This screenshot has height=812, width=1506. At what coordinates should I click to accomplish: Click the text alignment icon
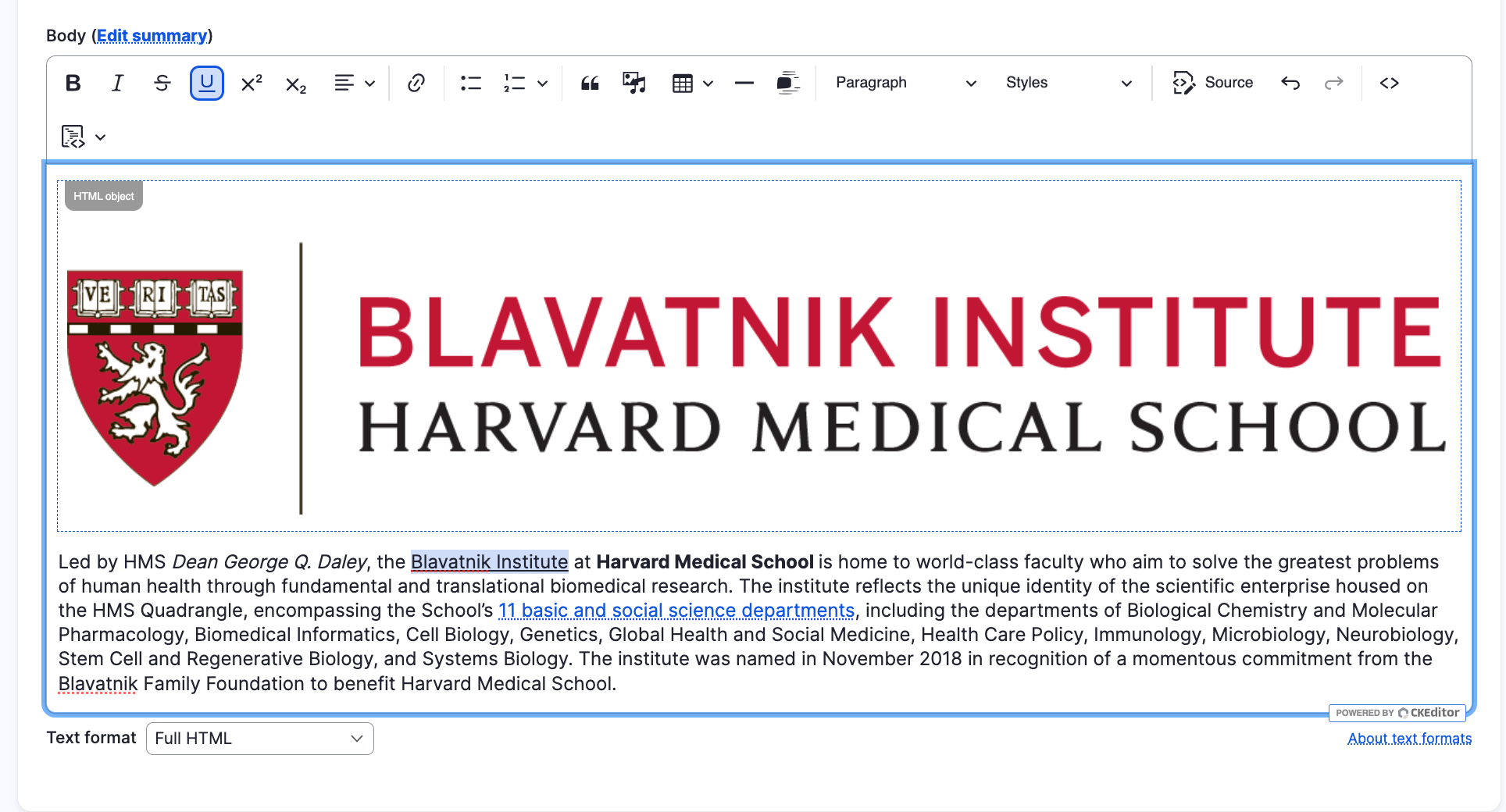[x=344, y=83]
